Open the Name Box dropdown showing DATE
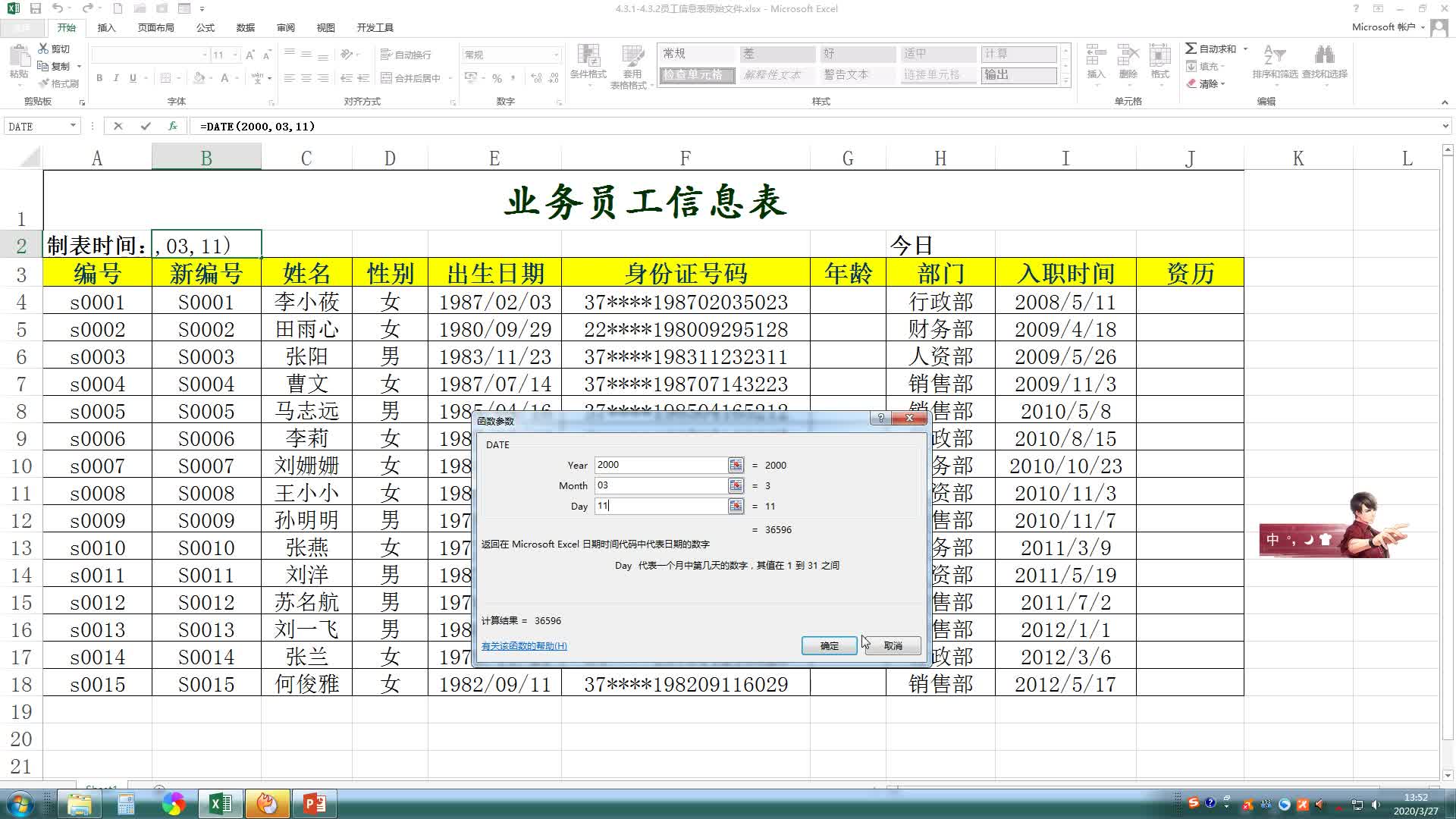 point(74,126)
